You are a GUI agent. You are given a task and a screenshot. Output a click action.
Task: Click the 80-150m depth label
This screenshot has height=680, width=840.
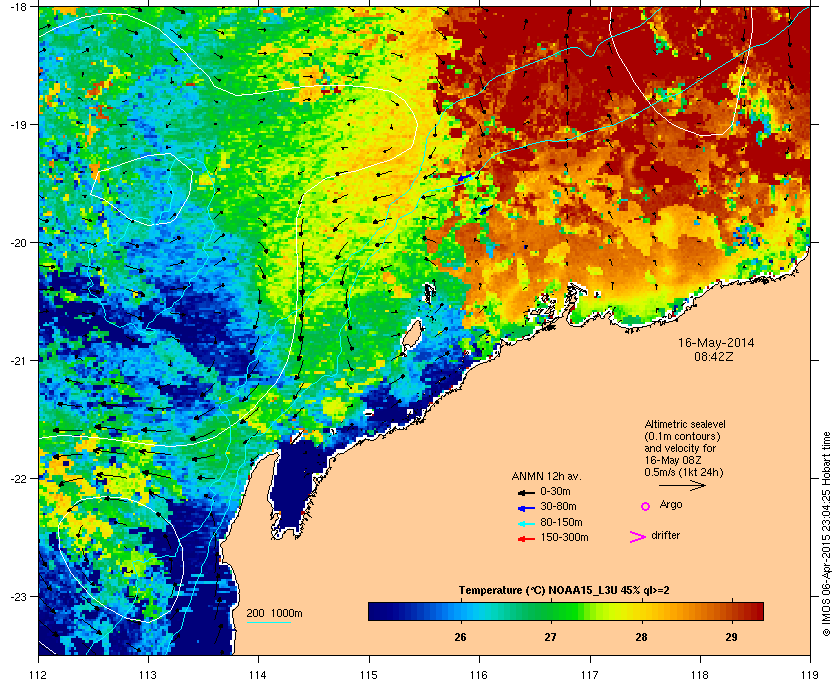(561, 522)
